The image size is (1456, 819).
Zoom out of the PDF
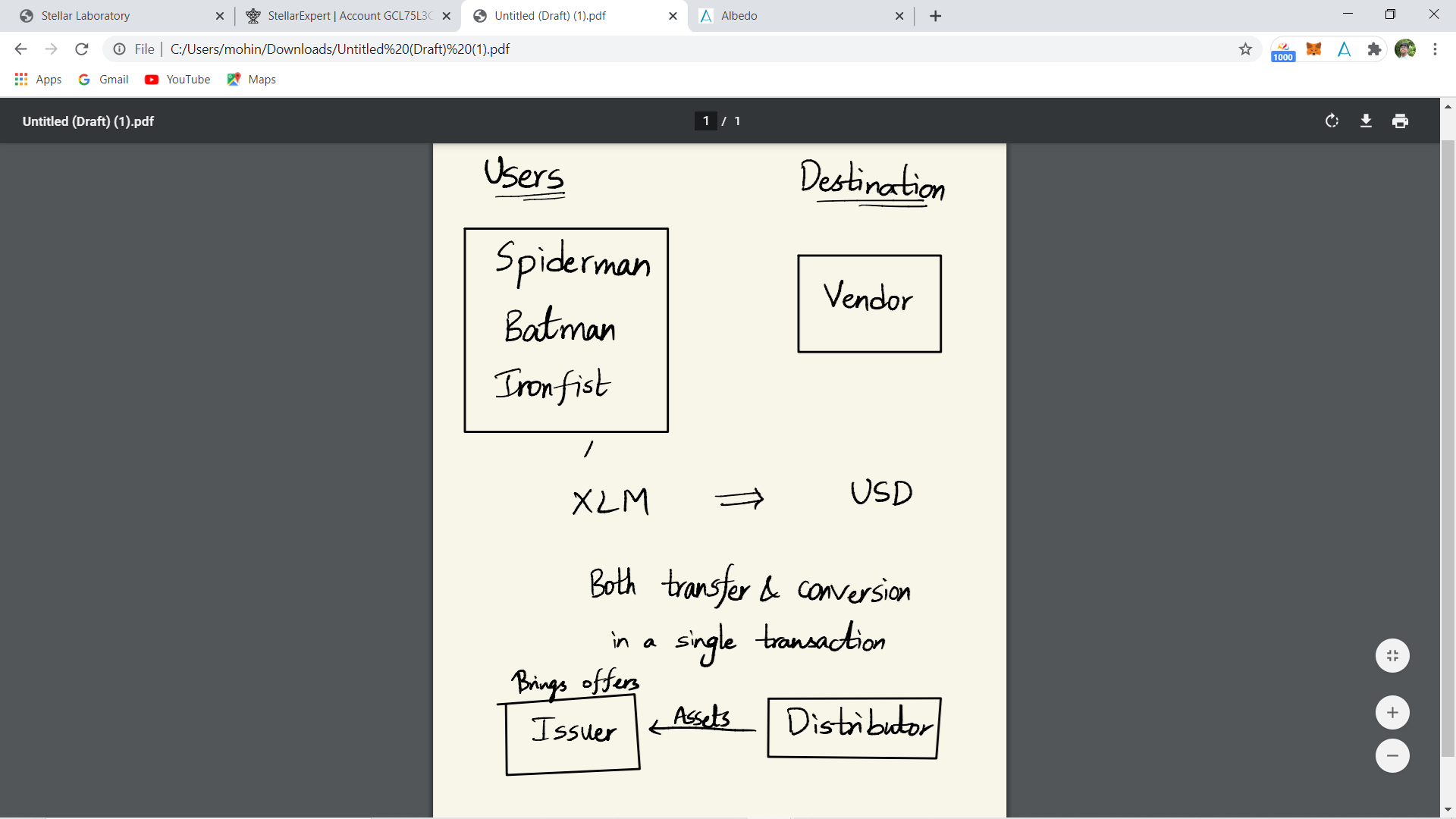click(1392, 756)
